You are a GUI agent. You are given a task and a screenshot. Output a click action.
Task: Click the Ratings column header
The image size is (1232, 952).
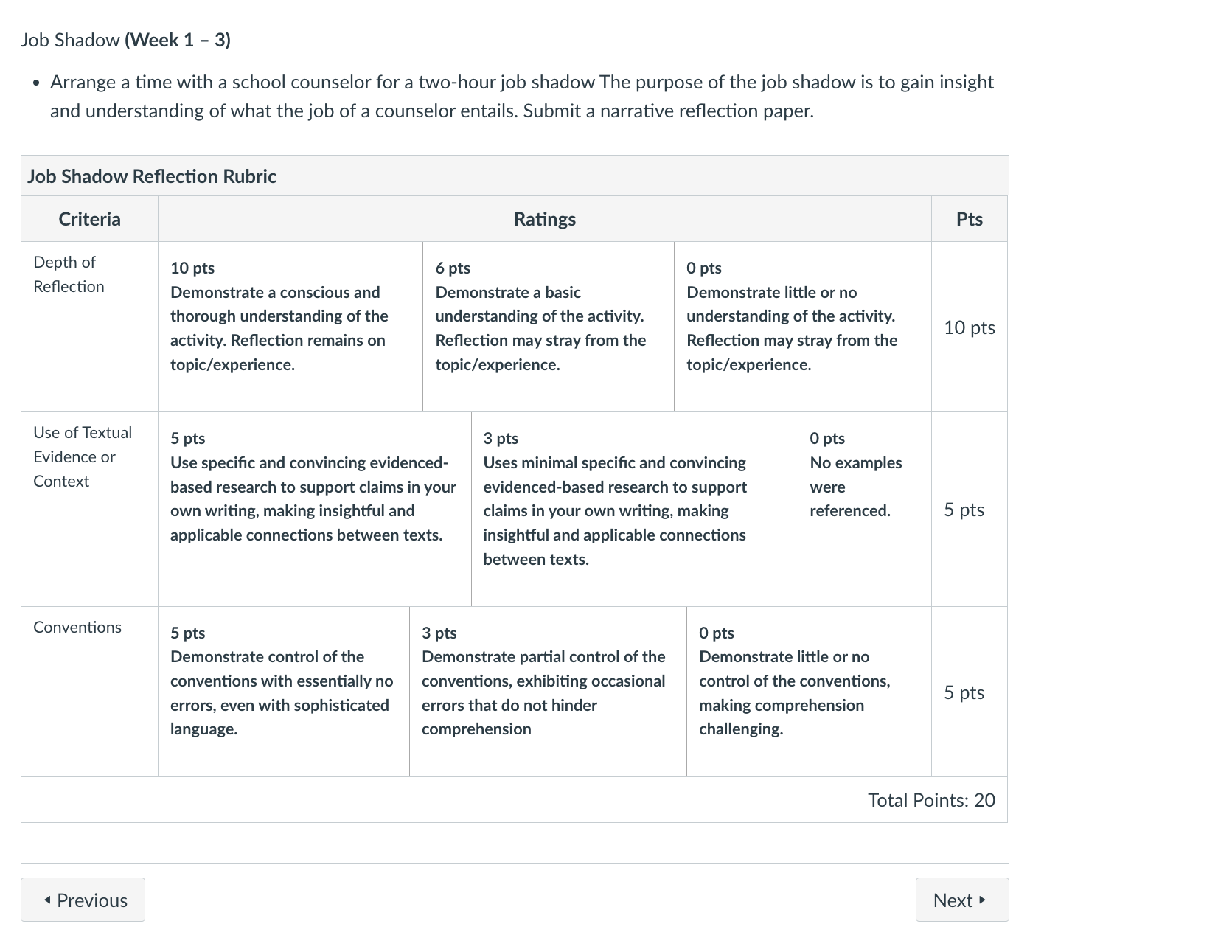pyautogui.click(x=545, y=219)
